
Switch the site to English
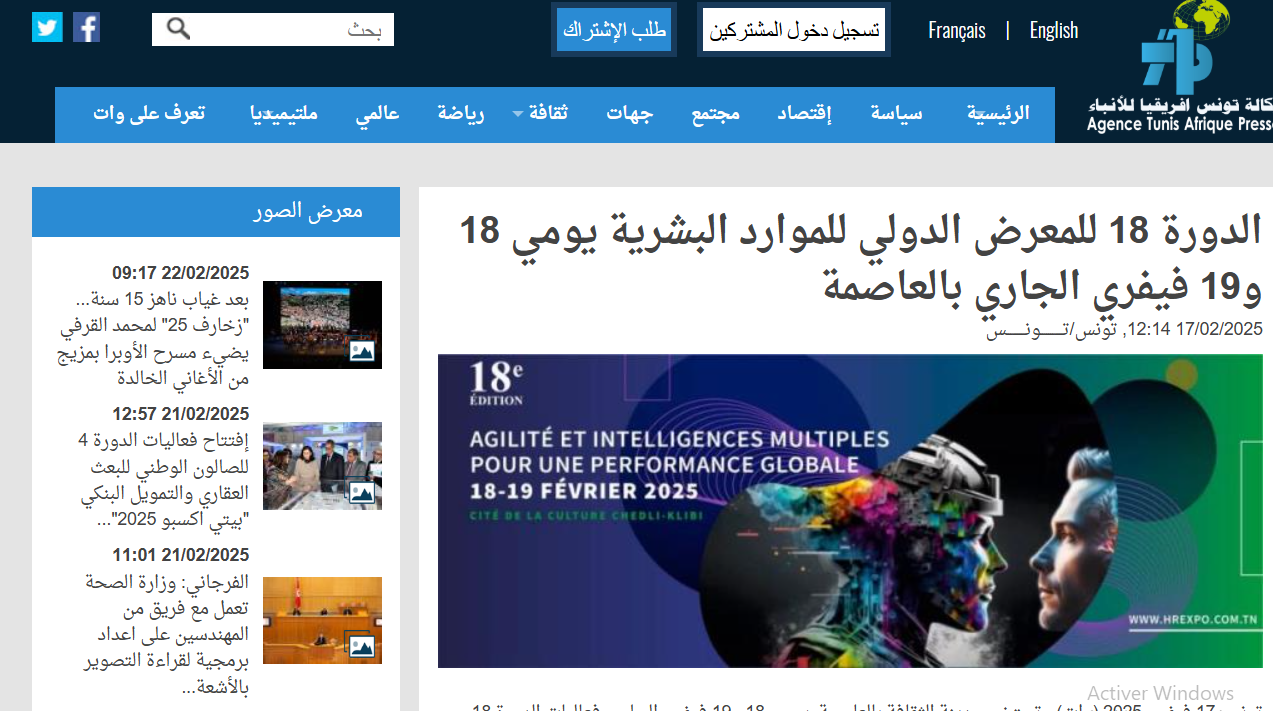[1054, 31]
